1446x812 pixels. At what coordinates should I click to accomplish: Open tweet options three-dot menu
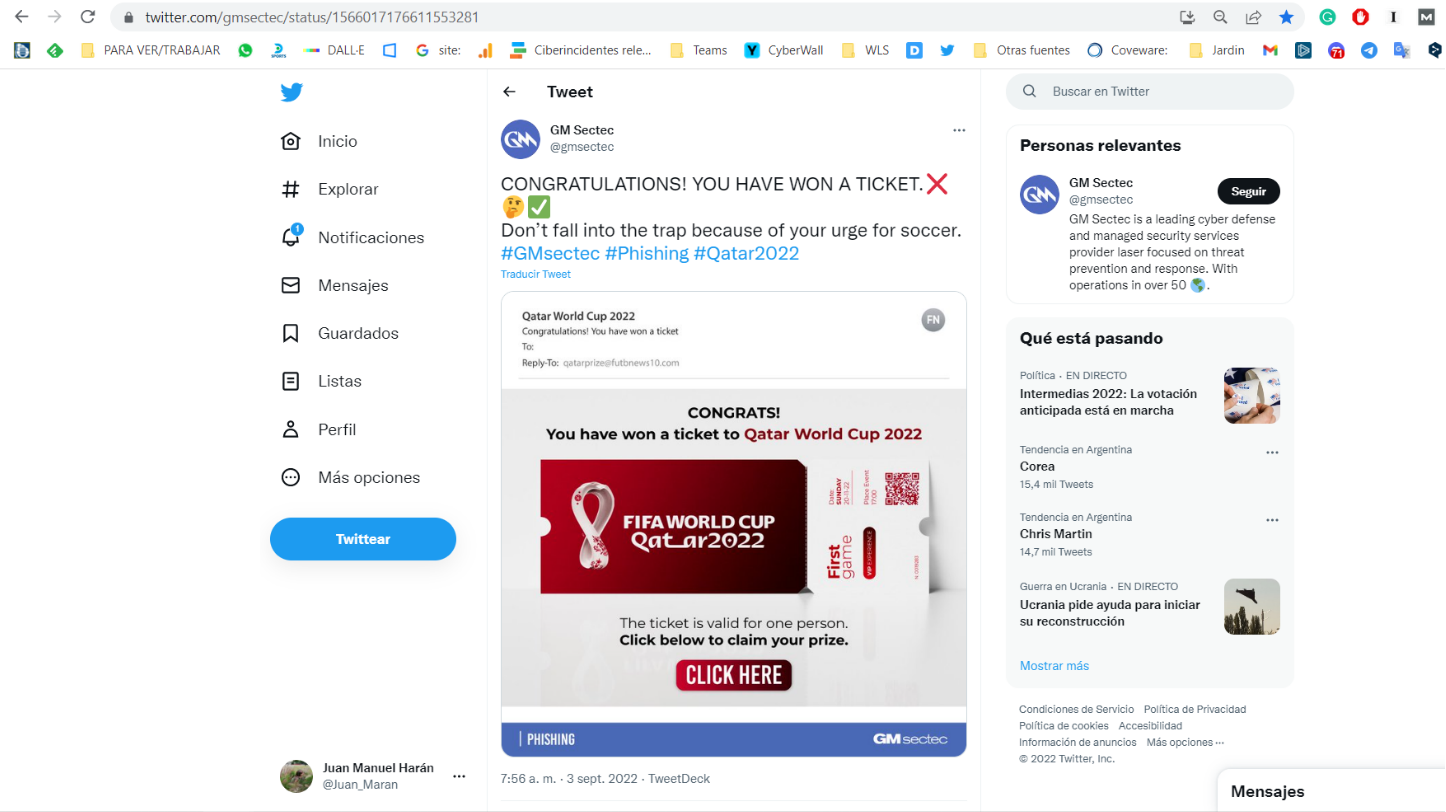(x=959, y=130)
